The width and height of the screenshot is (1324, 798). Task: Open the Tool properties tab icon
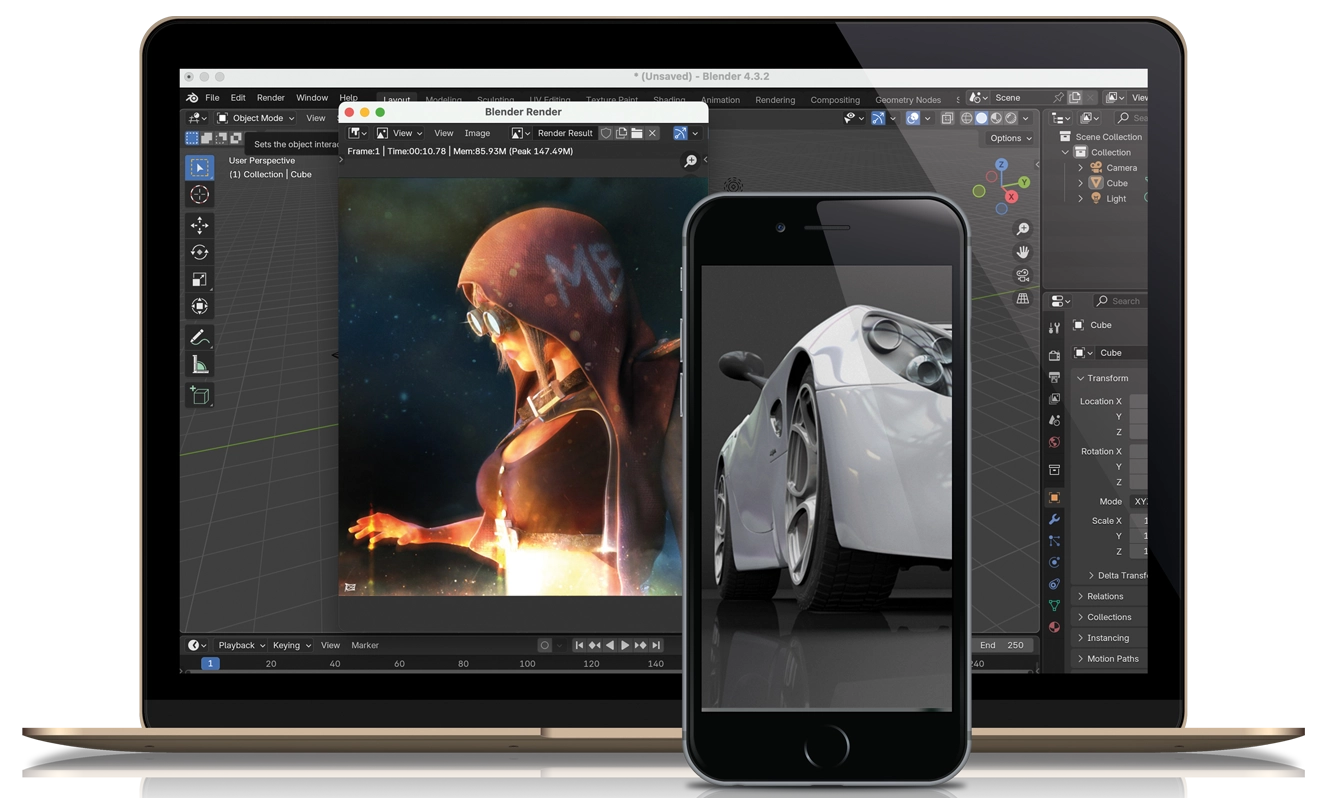(x=1054, y=328)
